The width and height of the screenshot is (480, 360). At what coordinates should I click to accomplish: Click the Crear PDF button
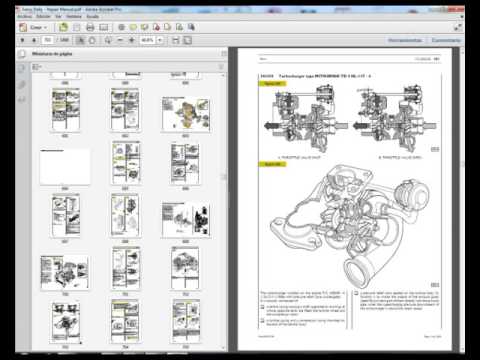(33, 27)
